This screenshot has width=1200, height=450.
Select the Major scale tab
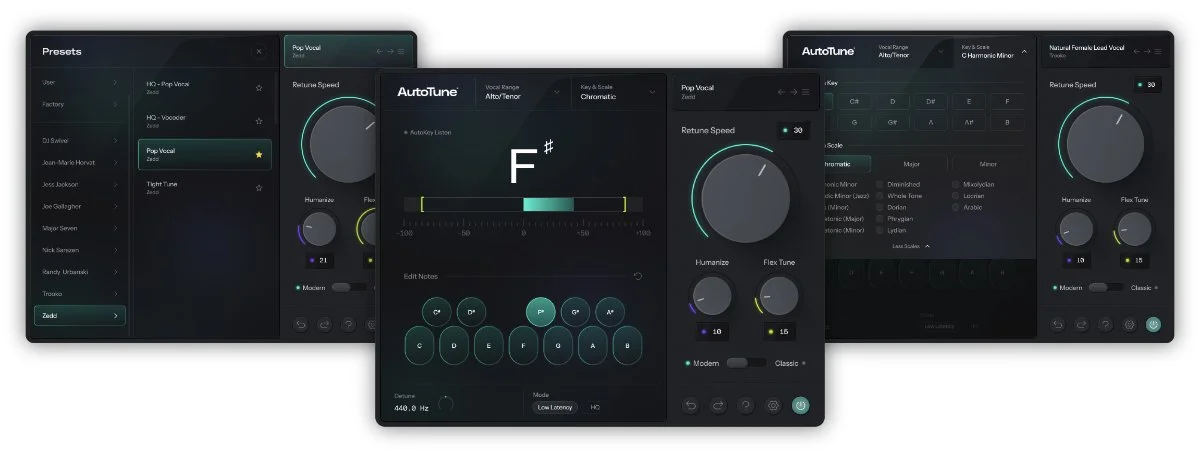(911, 164)
